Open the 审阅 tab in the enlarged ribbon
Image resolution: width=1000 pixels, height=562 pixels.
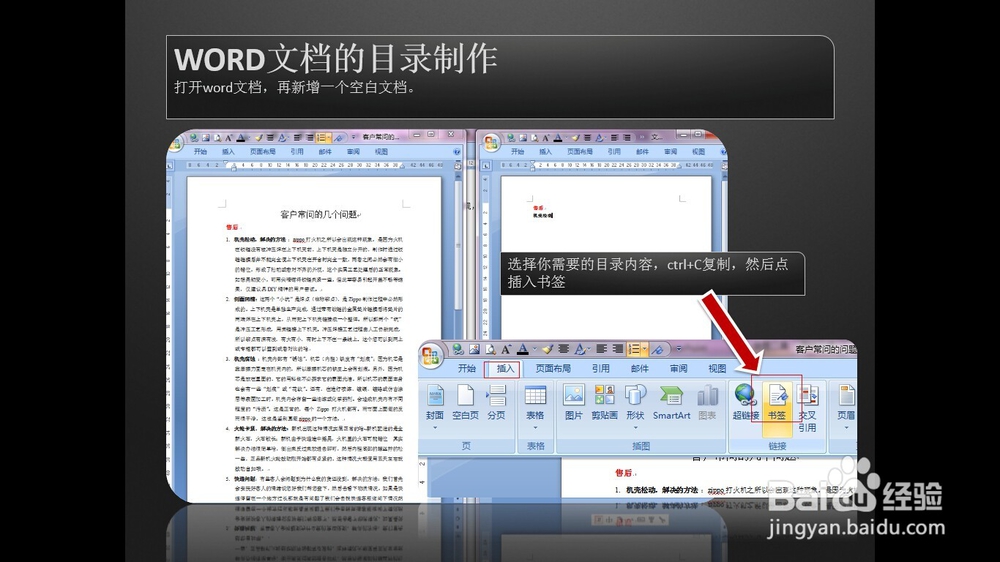click(678, 369)
